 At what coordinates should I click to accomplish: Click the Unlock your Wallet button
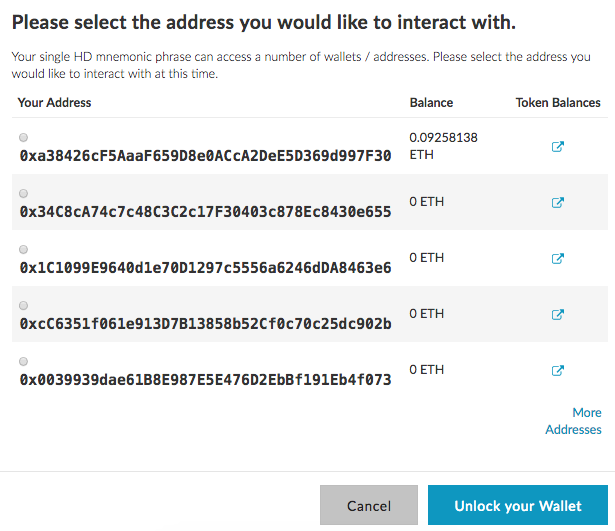518,505
